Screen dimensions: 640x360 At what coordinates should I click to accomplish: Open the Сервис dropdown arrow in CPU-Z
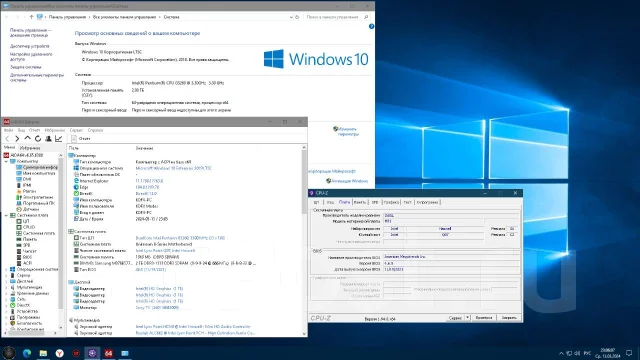467,318
